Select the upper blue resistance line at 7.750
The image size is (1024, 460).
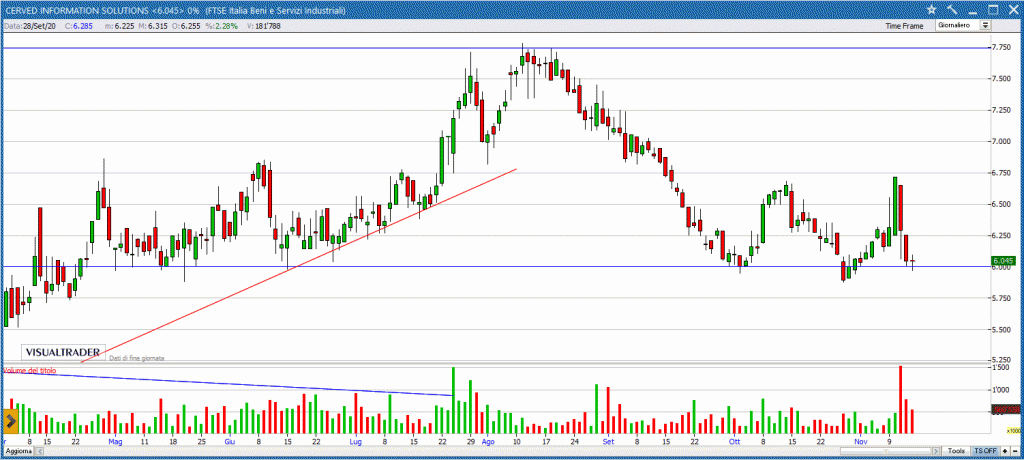496,48
